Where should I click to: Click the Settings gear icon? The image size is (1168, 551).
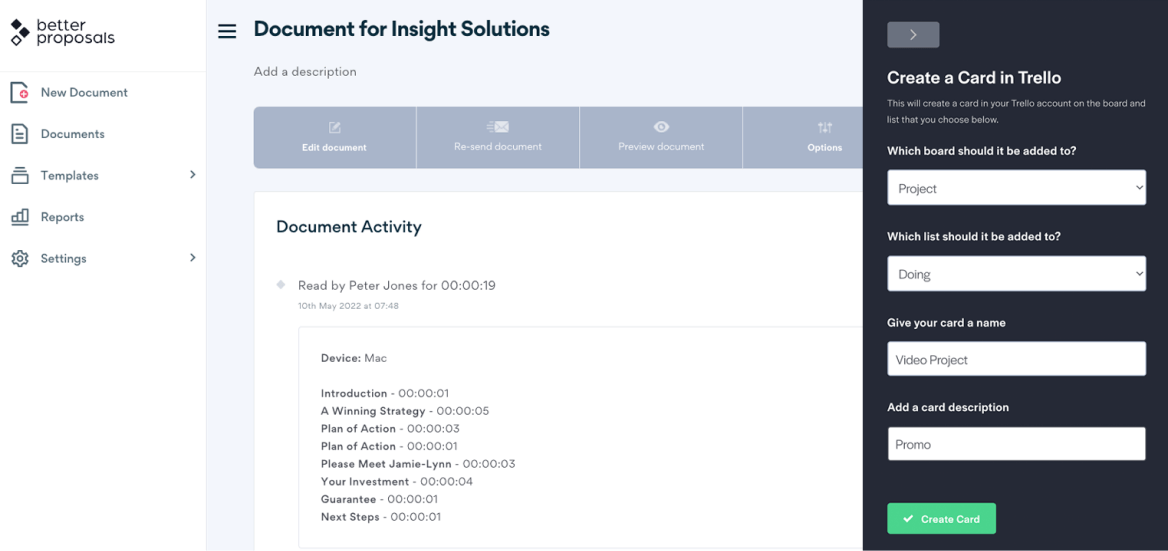coord(20,259)
